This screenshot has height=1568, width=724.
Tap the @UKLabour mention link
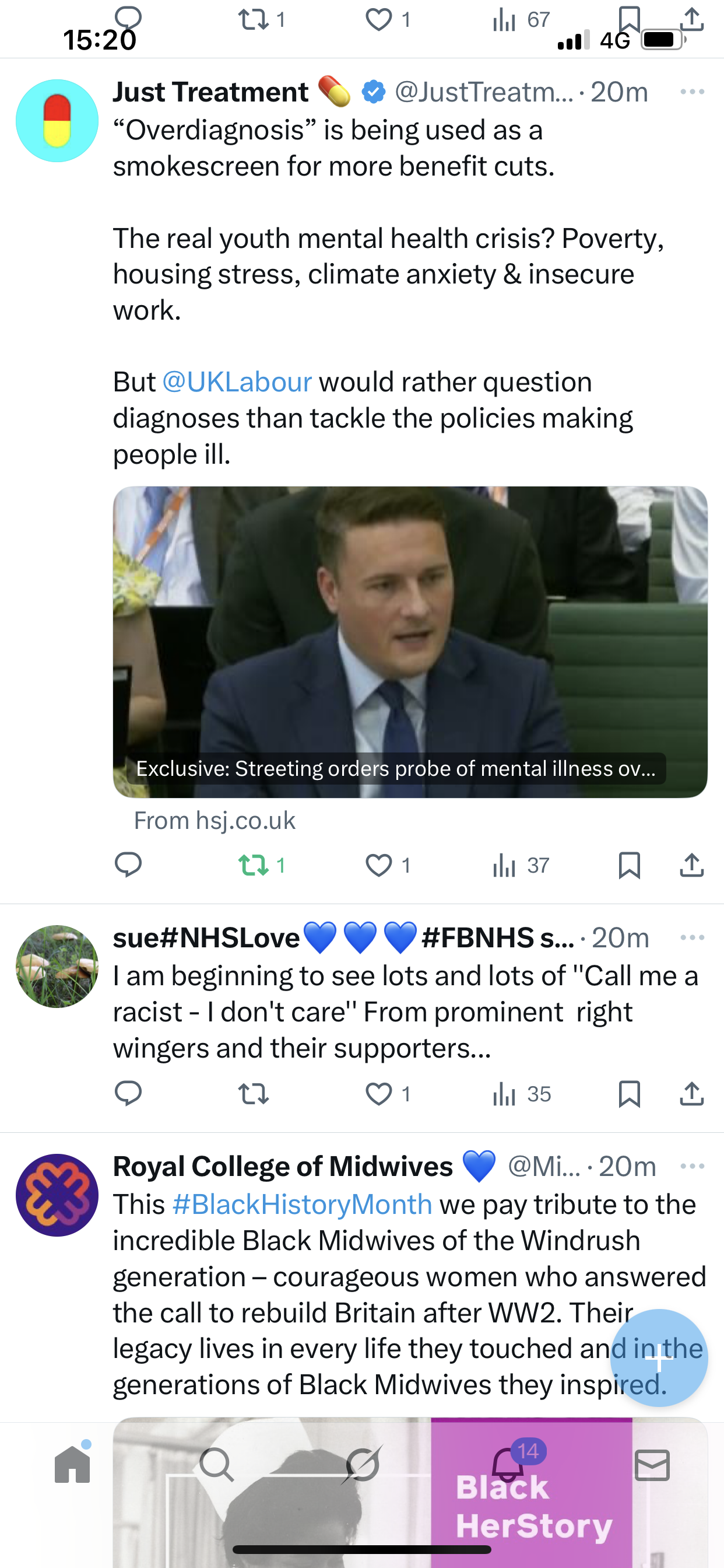(x=237, y=382)
